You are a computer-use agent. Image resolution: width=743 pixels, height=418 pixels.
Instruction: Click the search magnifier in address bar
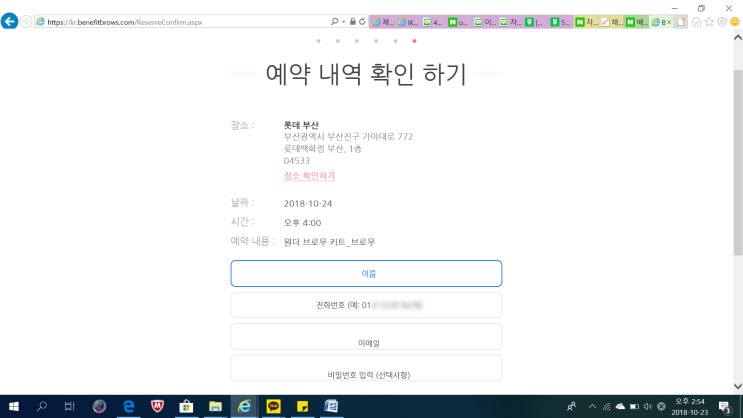[335, 22]
